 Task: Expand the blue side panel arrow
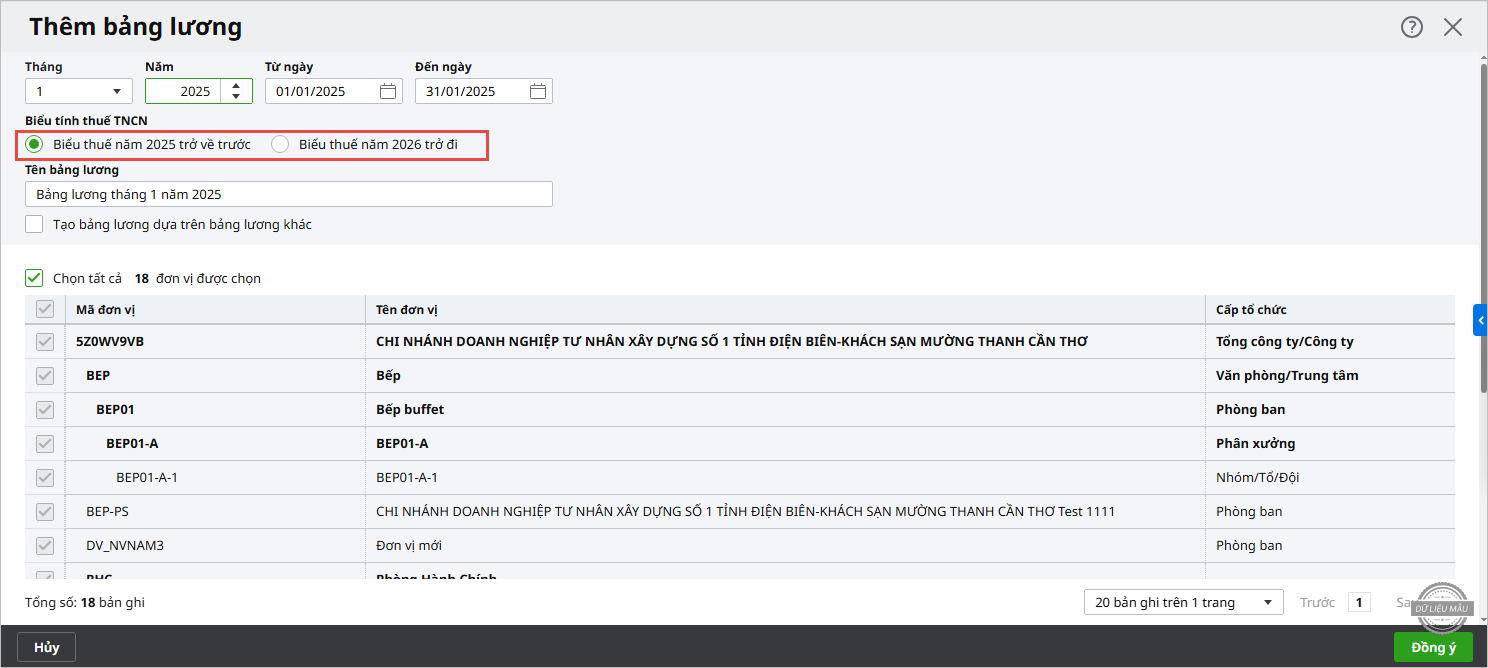click(1481, 320)
